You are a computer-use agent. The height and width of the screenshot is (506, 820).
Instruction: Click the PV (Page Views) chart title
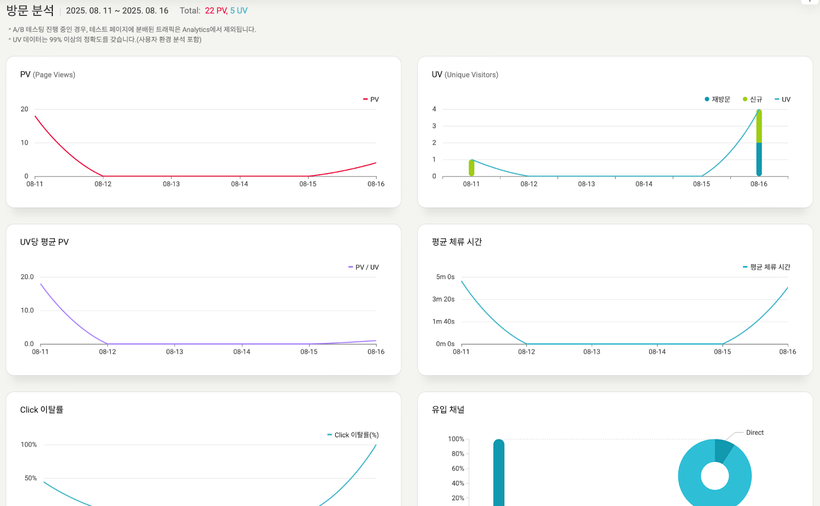click(47, 75)
